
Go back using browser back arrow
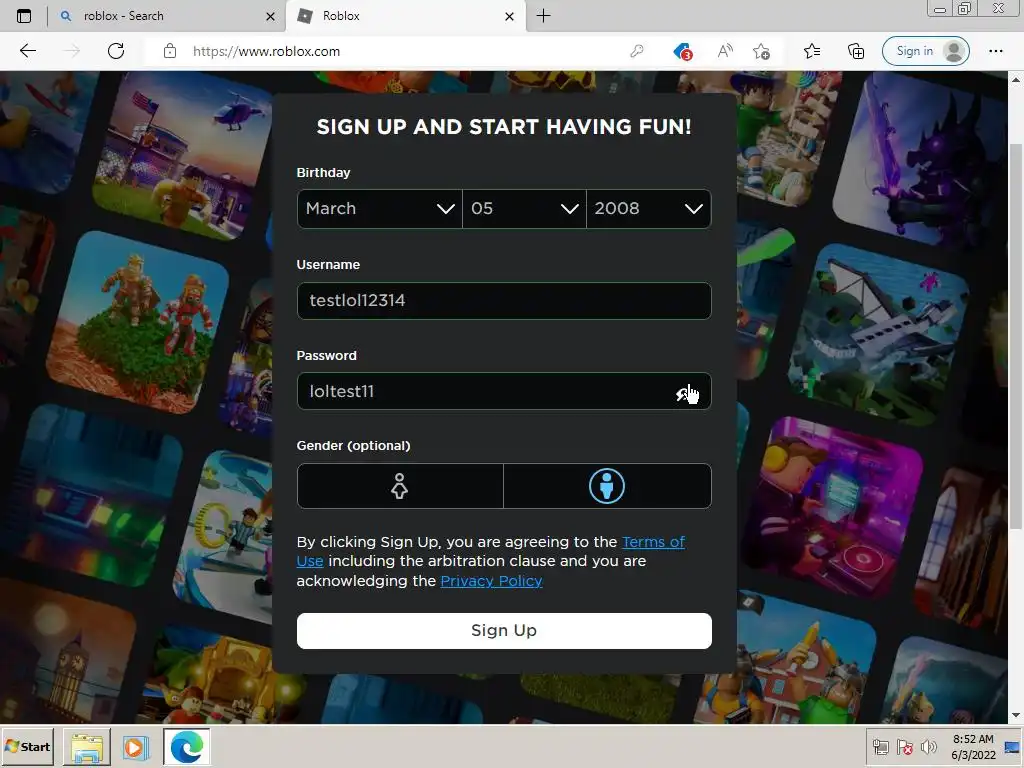click(x=28, y=51)
